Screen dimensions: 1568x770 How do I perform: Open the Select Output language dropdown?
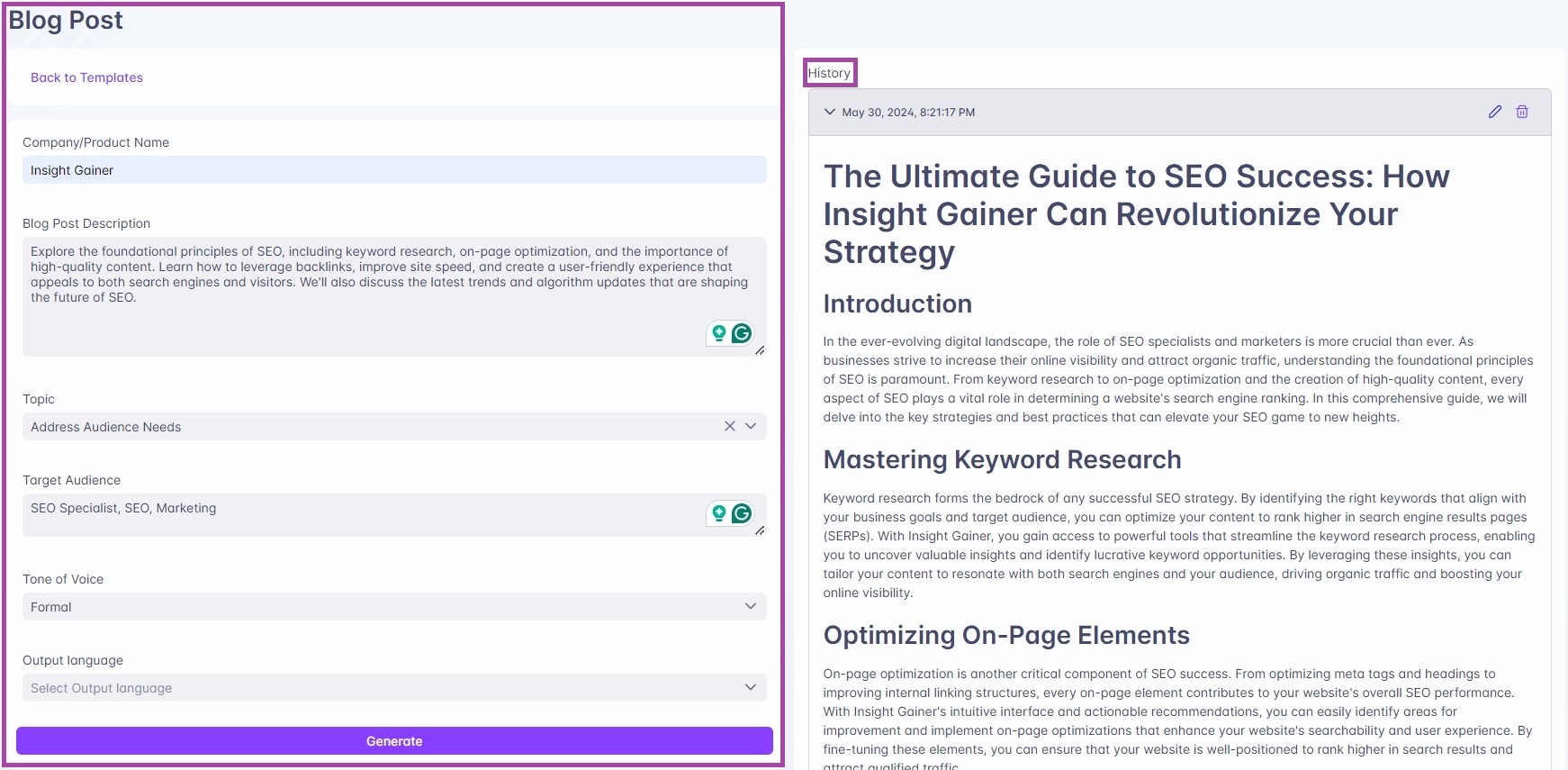pyautogui.click(x=394, y=687)
